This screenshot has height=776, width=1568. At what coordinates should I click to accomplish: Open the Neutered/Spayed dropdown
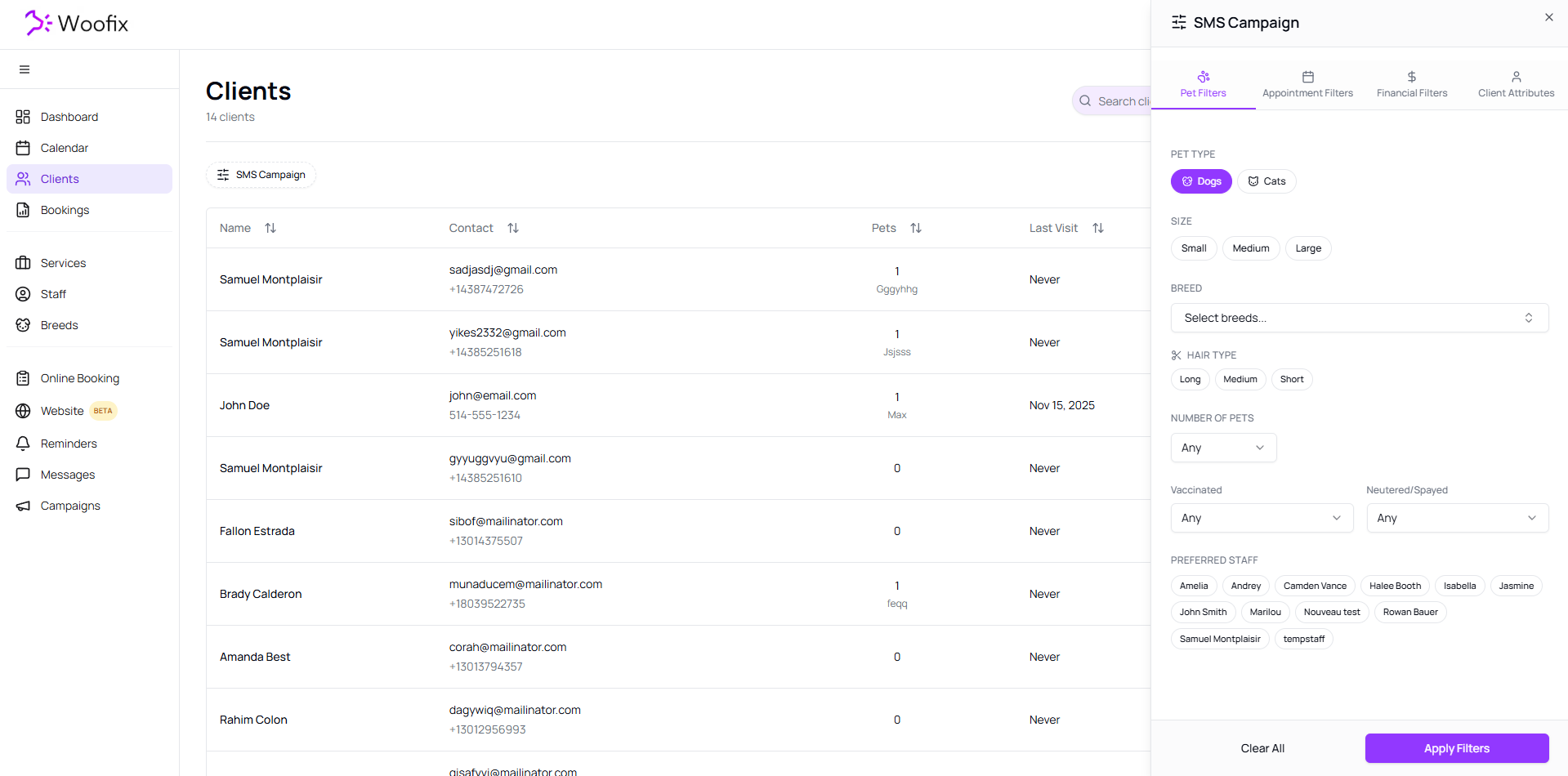1457,518
